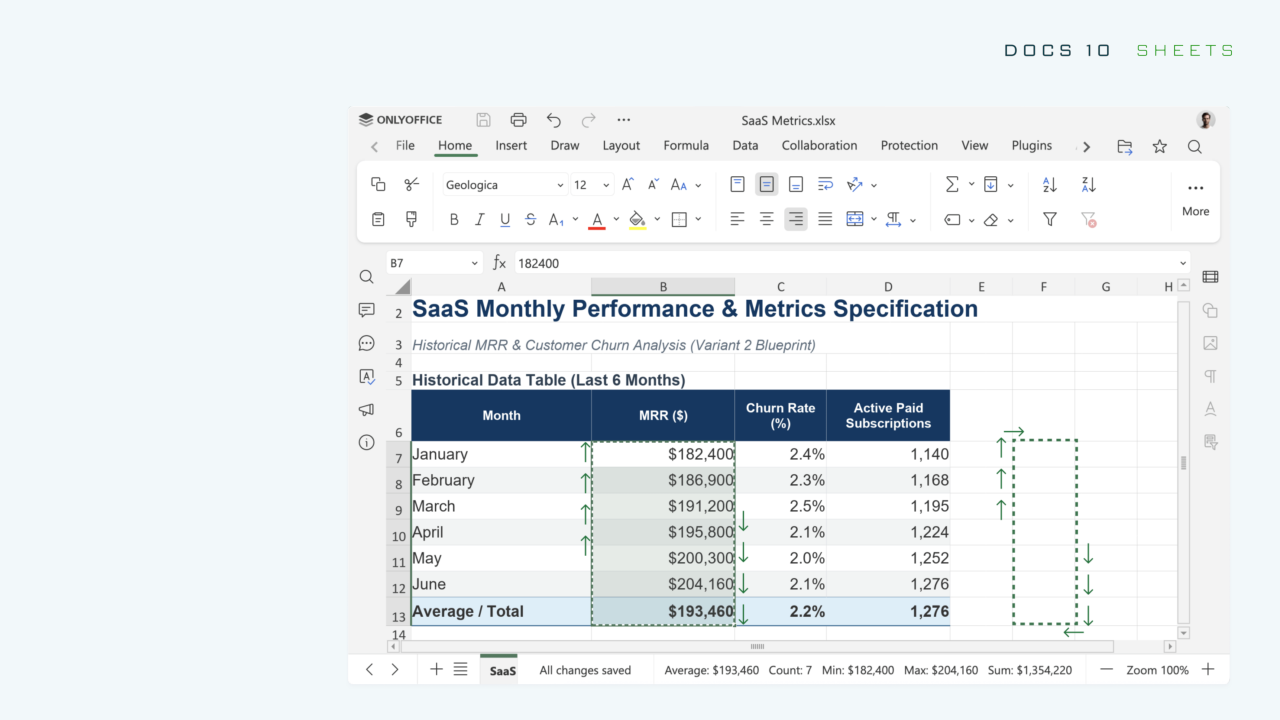Switch to the Formula tab
Screen dimensions: 1280x720
coord(686,146)
